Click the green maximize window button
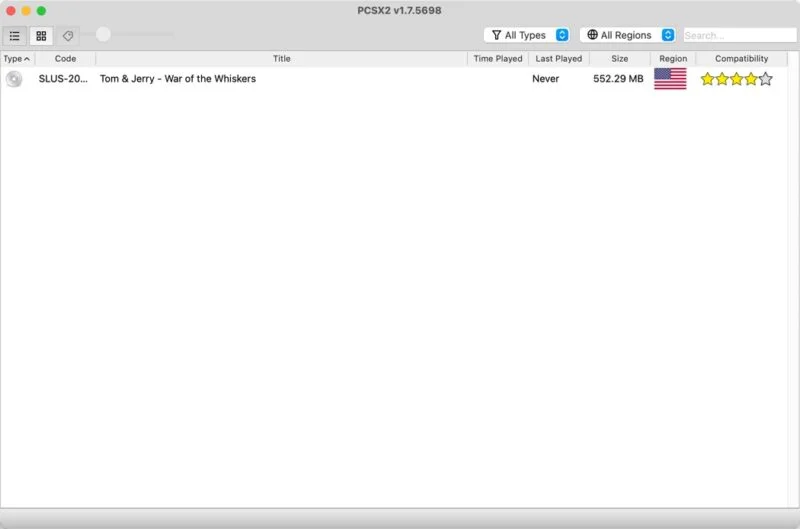Viewport: 800px width, 529px height. [x=41, y=11]
